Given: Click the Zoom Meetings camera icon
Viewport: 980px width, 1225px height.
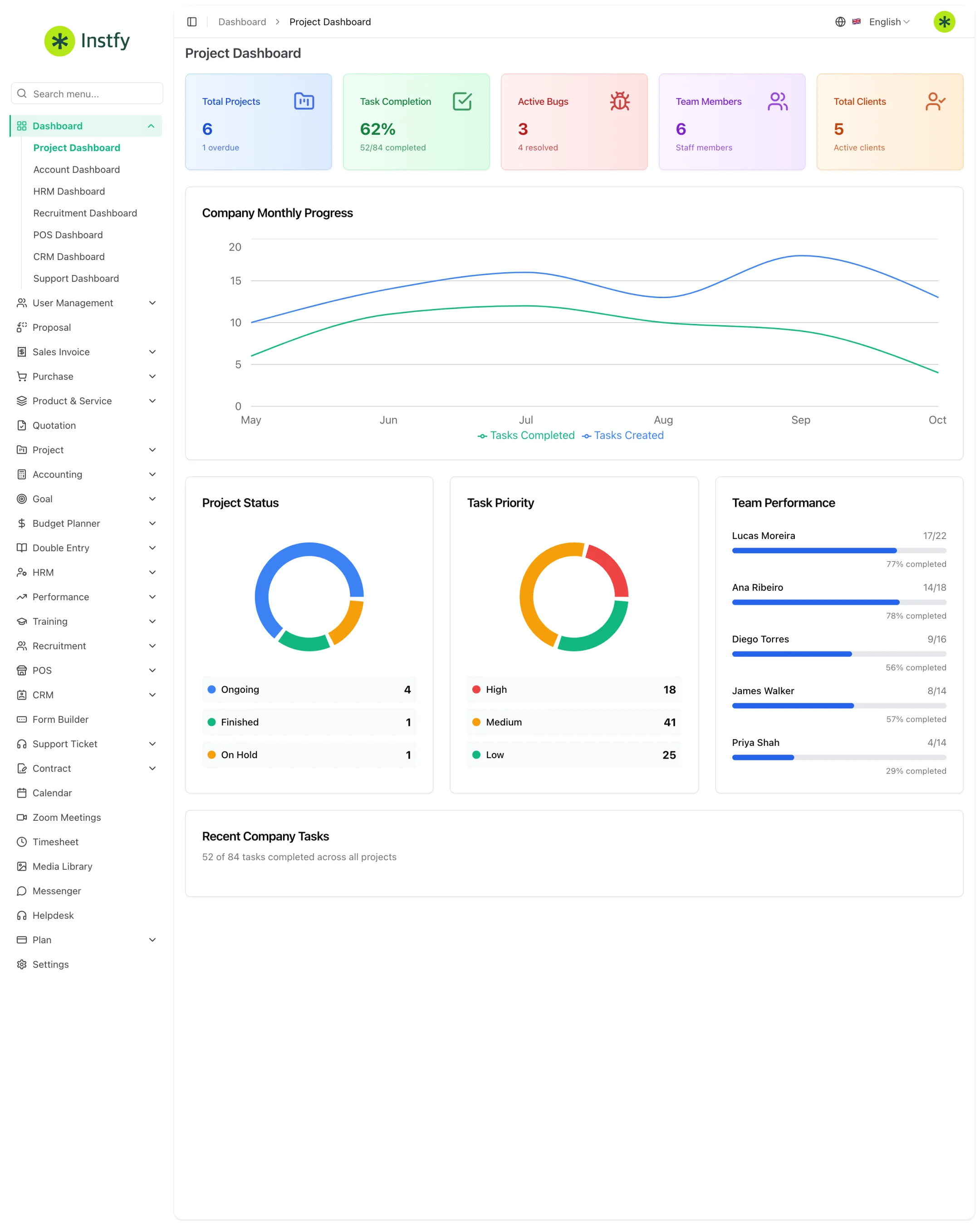Looking at the screenshot, I should click(22, 817).
